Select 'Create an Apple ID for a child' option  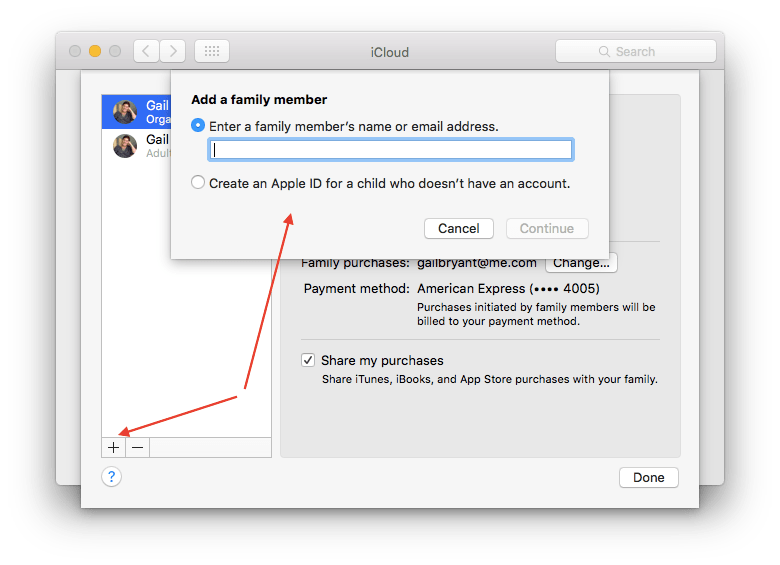(x=198, y=183)
